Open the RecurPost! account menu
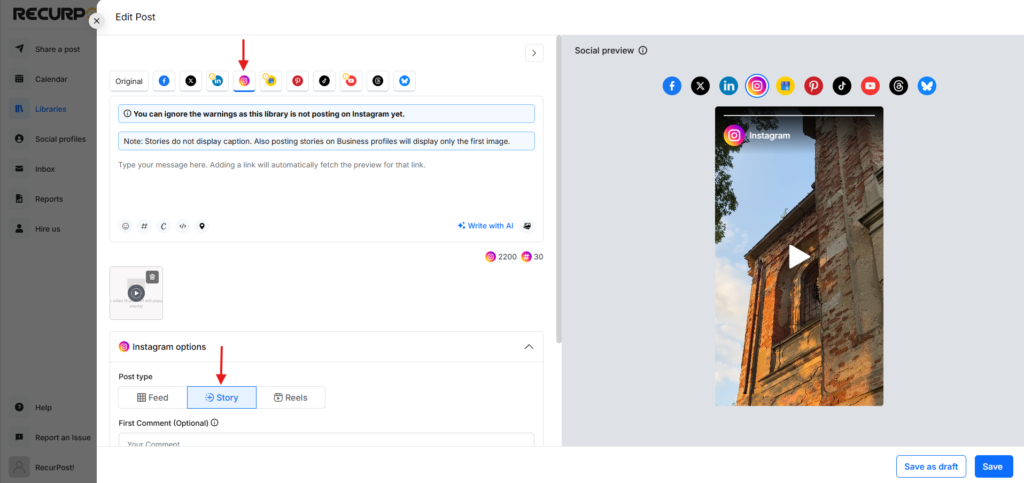This screenshot has width=1024, height=483. [48, 467]
